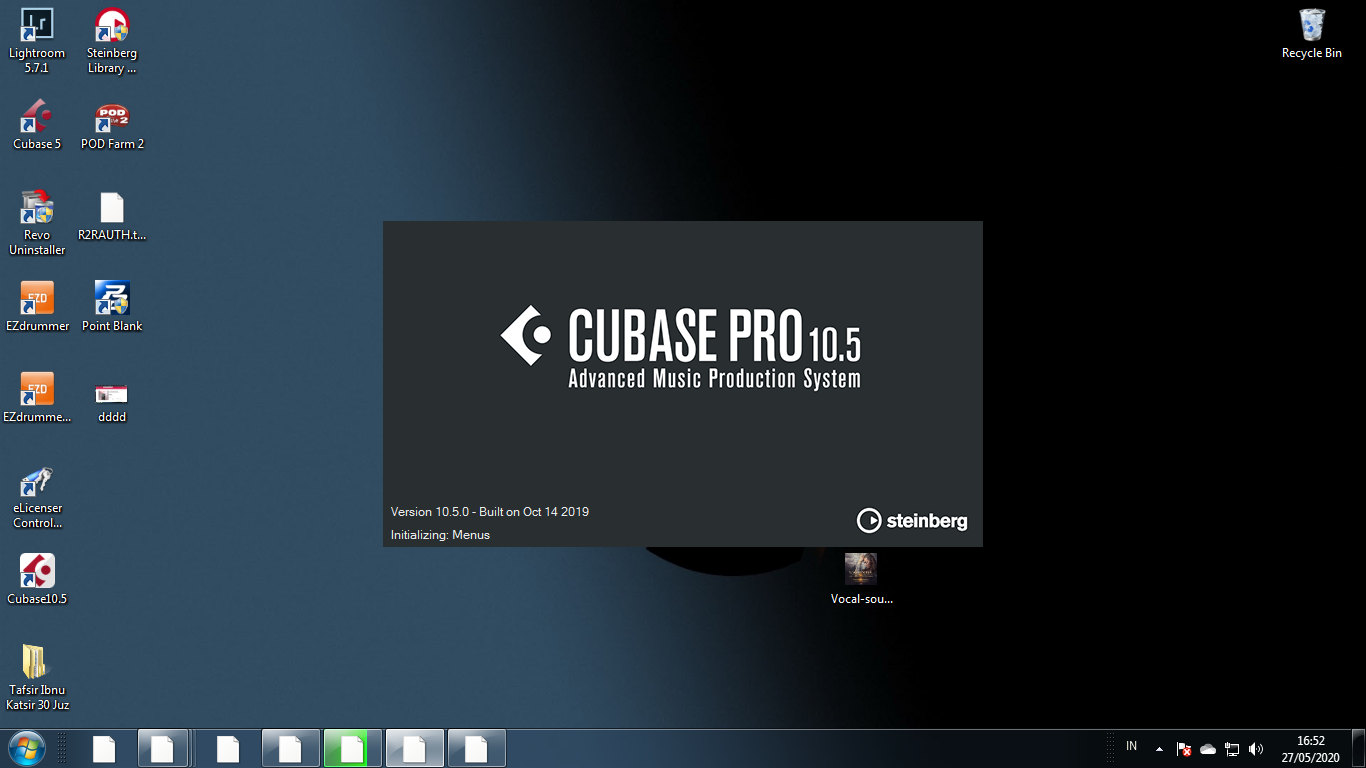
Task: Click the Version 10.5.0 build text
Action: (490, 512)
